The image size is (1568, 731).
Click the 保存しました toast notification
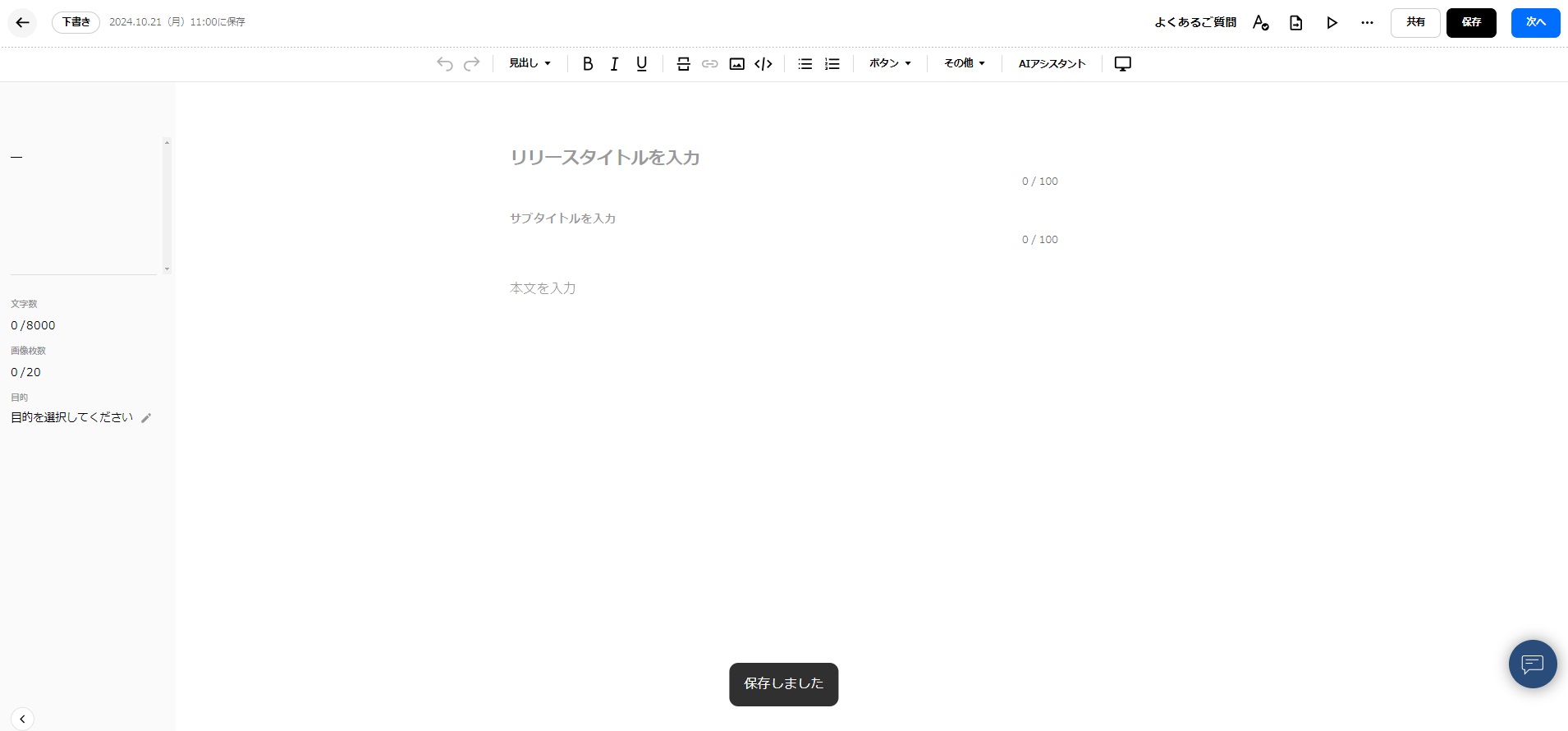tap(784, 684)
